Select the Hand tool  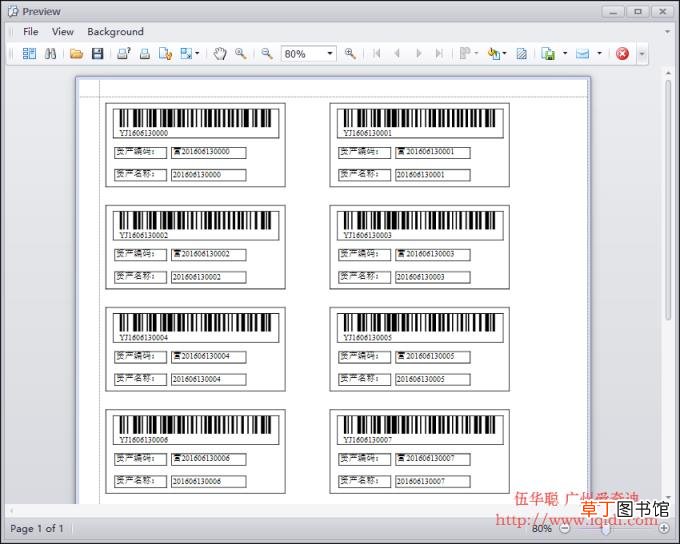(220, 54)
